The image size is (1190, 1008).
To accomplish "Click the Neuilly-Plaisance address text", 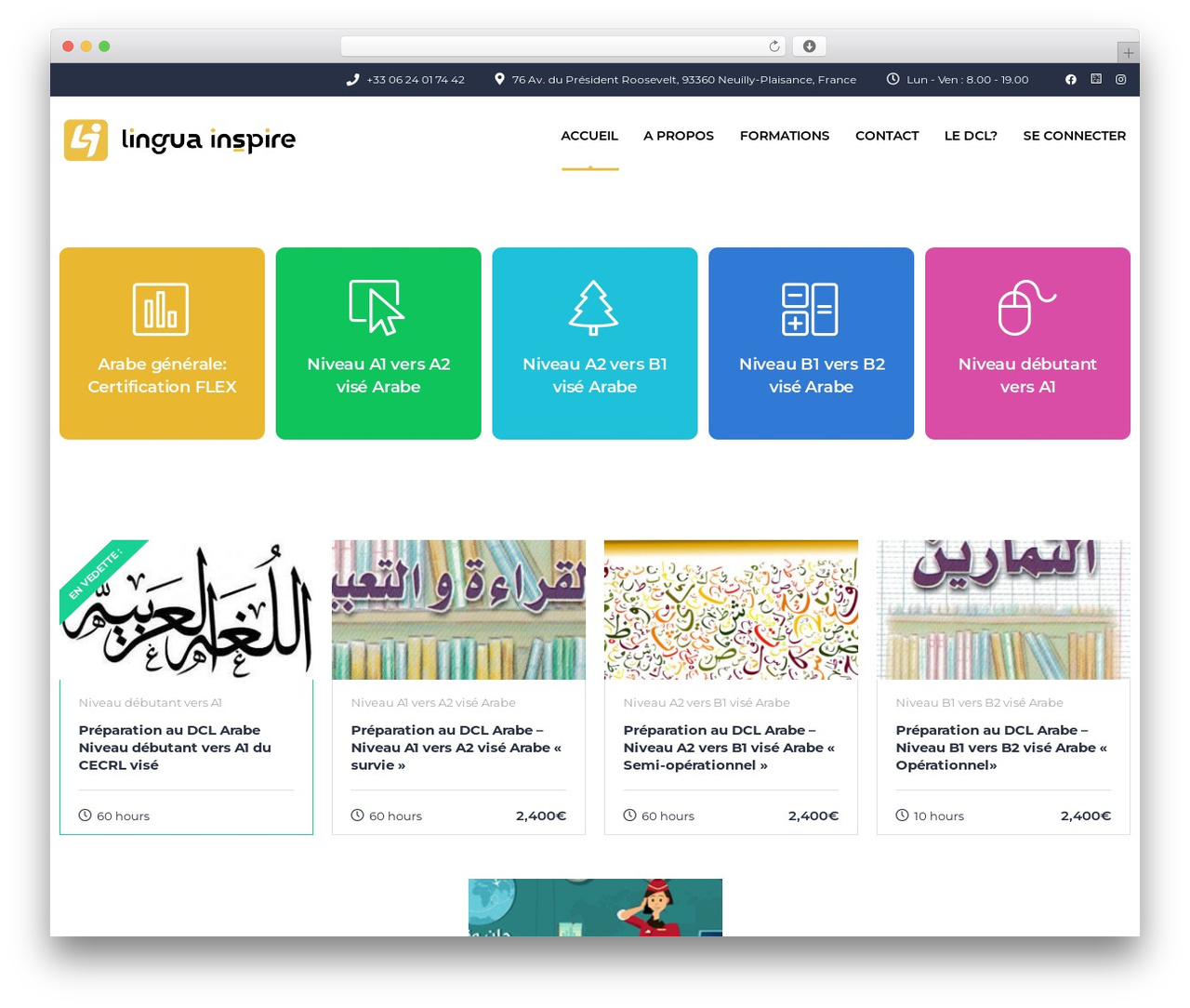I will click(x=684, y=80).
